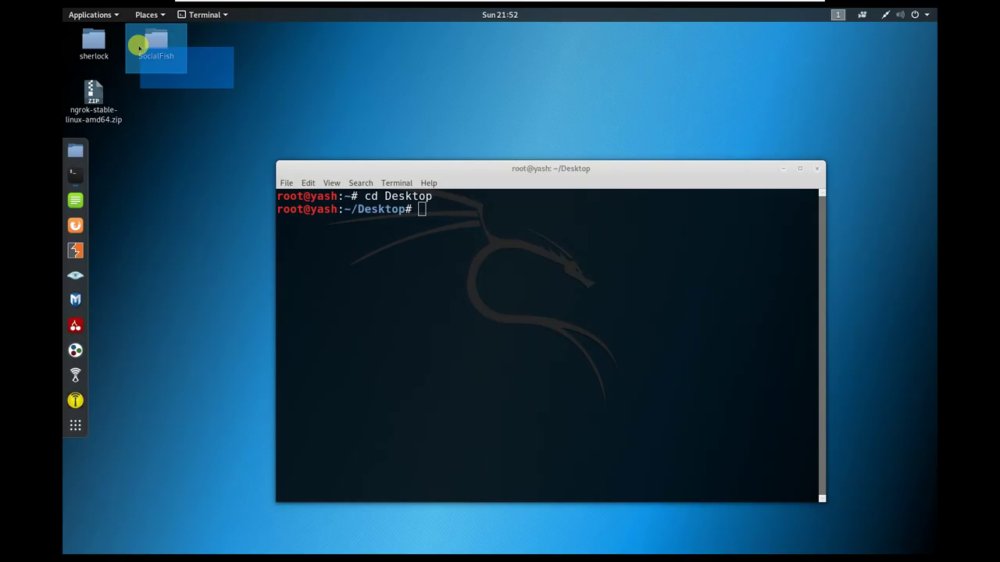This screenshot has height=562, width=1000.
Task: Click the terminal prompt cursor line
Action: (x=351, y=209)
